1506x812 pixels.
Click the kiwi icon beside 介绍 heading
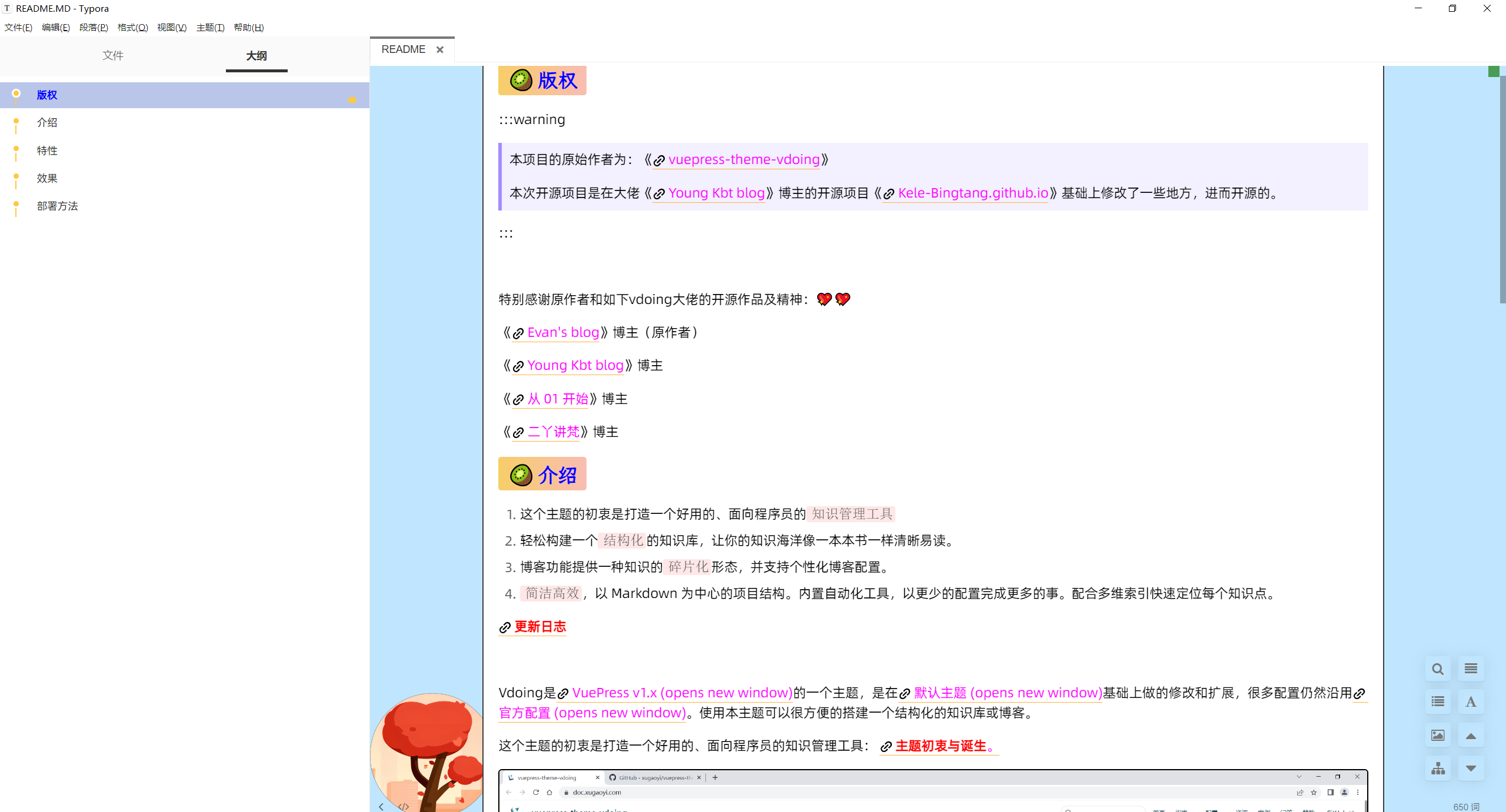pyautogui.click(x=521, y=474)
